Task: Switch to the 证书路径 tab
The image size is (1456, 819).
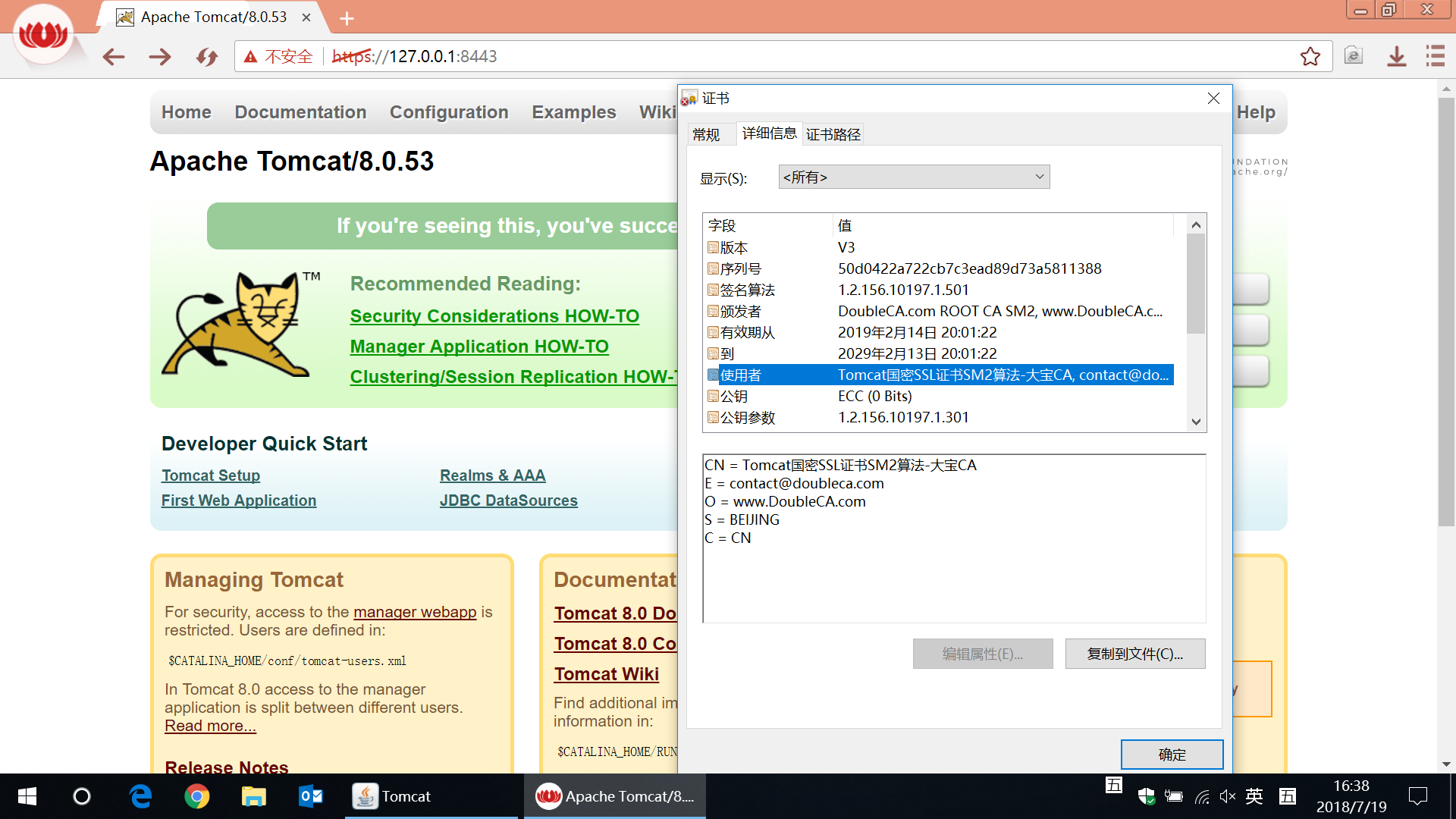Action: click(x=833, y=135)
